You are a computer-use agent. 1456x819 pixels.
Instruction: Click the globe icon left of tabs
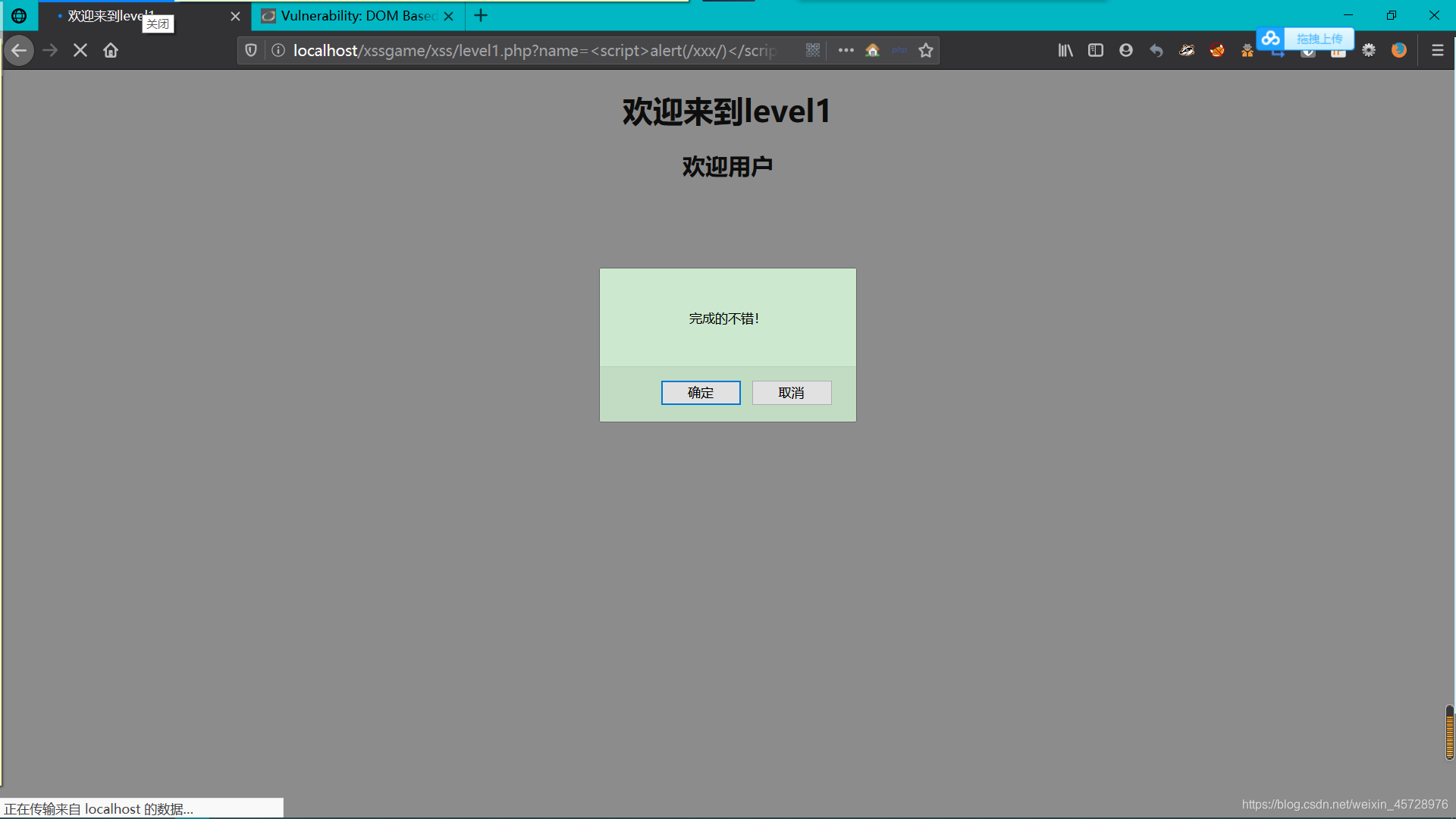coord(19,15)
